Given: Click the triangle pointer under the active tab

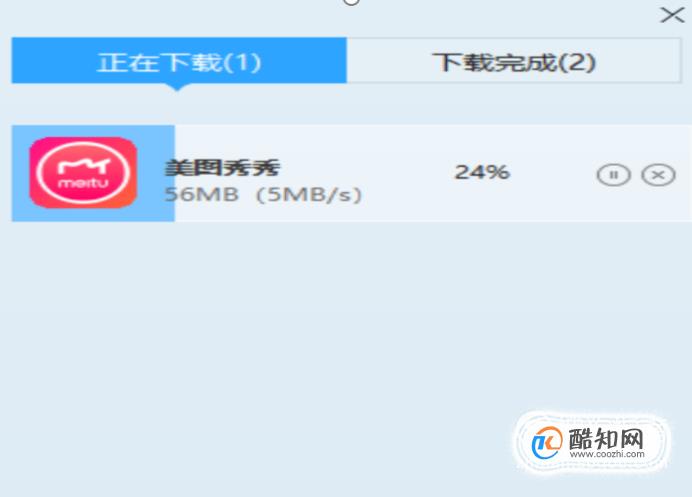Looking at the screenshot, I should (177, 87).
